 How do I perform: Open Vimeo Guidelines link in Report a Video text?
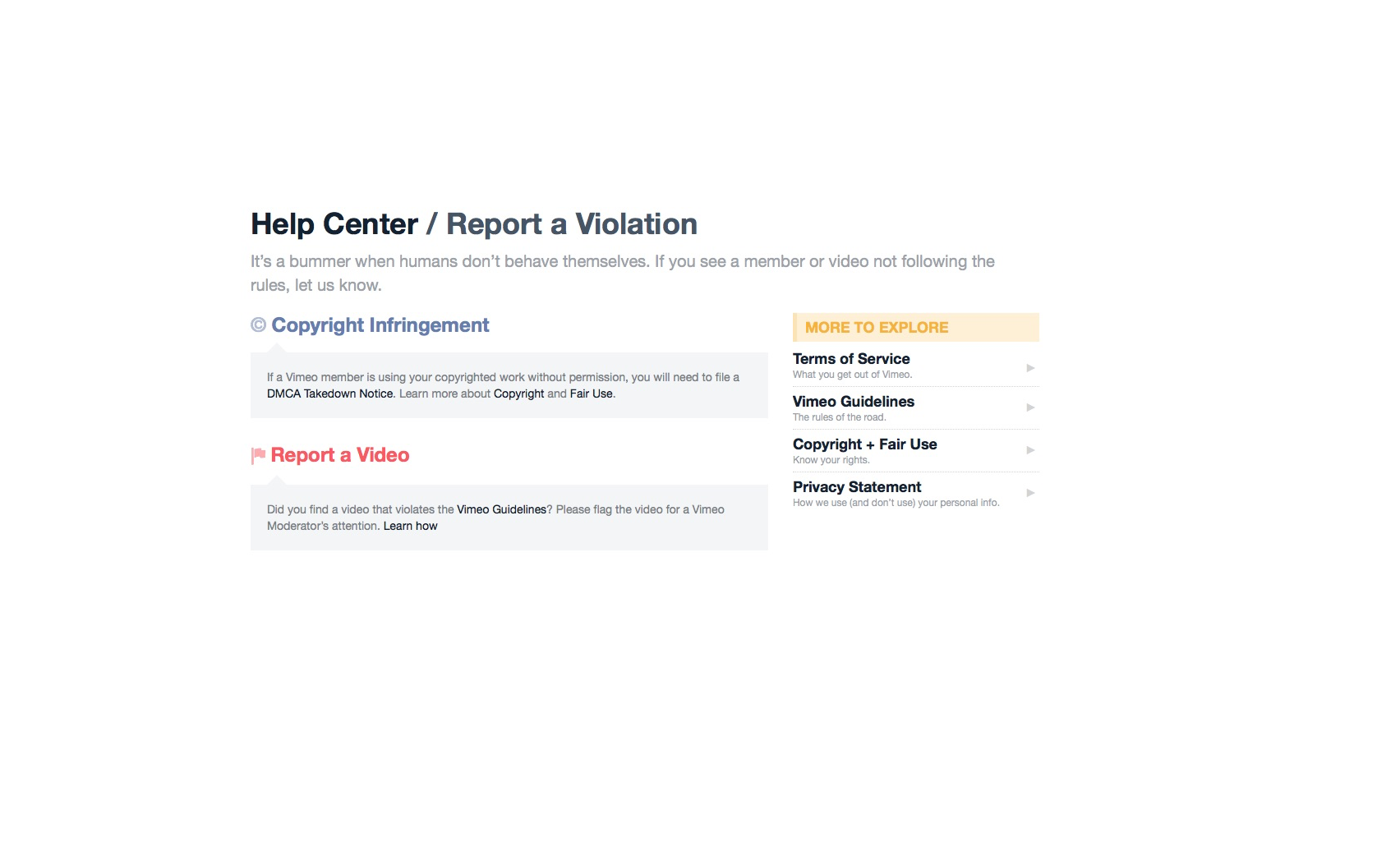pyautogui.click(x=501, y=509)
